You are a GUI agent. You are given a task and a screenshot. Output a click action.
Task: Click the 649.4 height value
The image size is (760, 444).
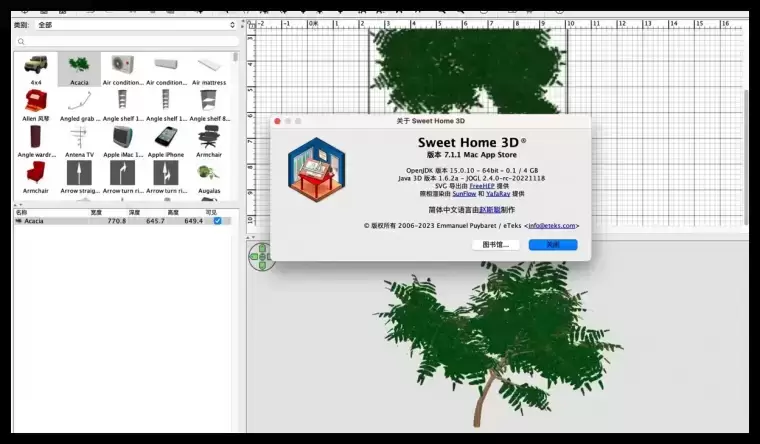[193, 221]
